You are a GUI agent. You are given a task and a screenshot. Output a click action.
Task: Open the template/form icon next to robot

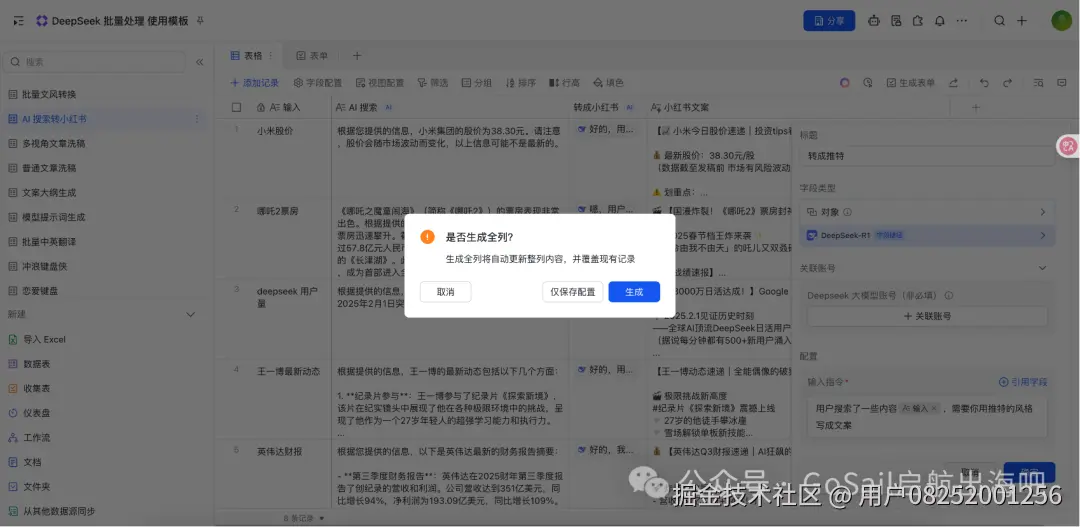tap(896, 21)
